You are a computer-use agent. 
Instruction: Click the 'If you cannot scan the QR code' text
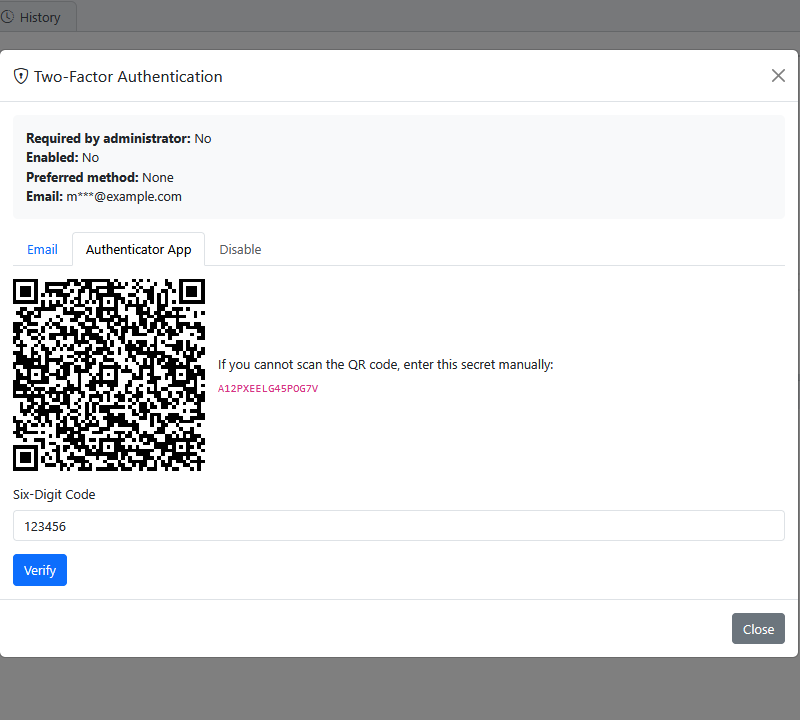(x=385, y=364)
